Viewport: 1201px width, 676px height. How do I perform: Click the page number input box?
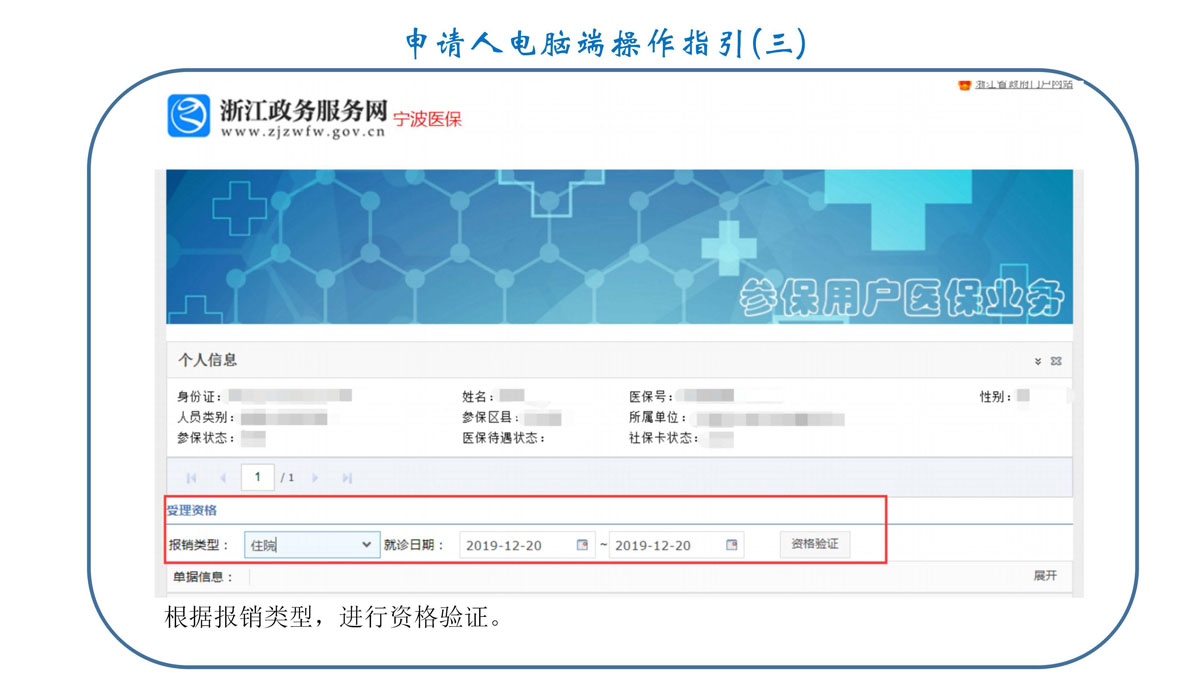[x=258, y=477]
